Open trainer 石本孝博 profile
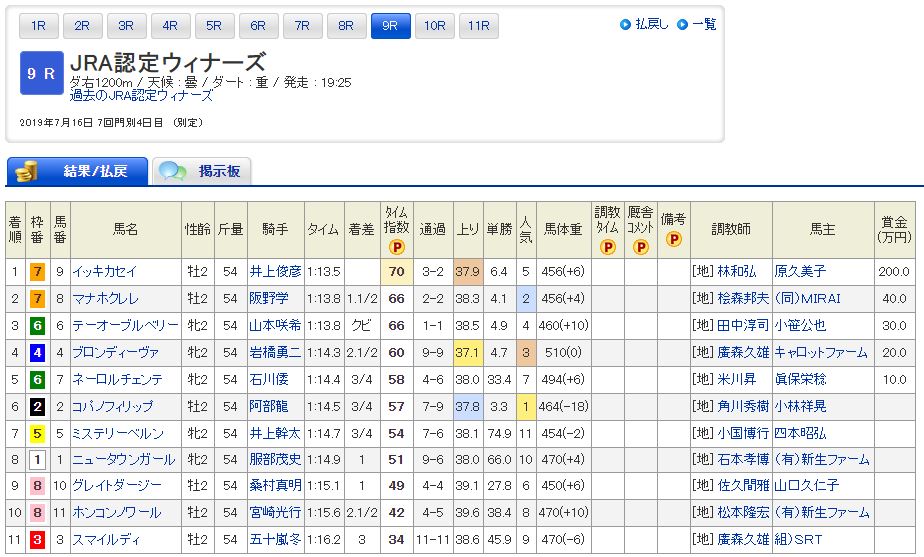 pyautogui.click(x=743, y=460)
